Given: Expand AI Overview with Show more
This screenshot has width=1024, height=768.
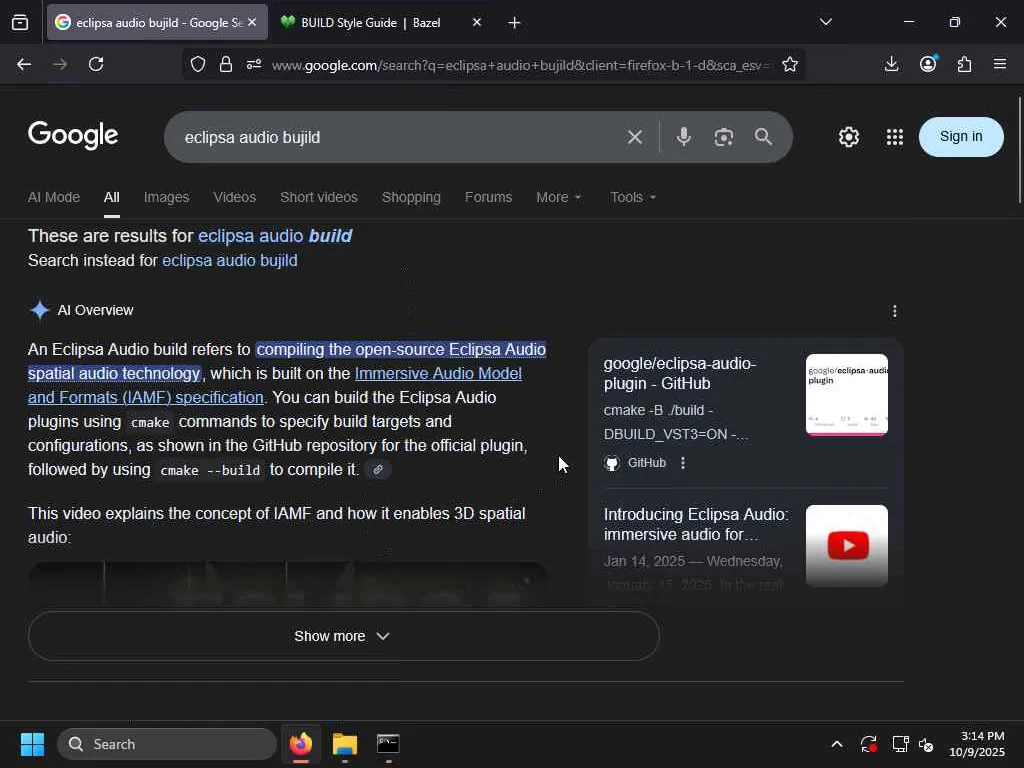Looking at the screenshot, I should coord(344,636).
